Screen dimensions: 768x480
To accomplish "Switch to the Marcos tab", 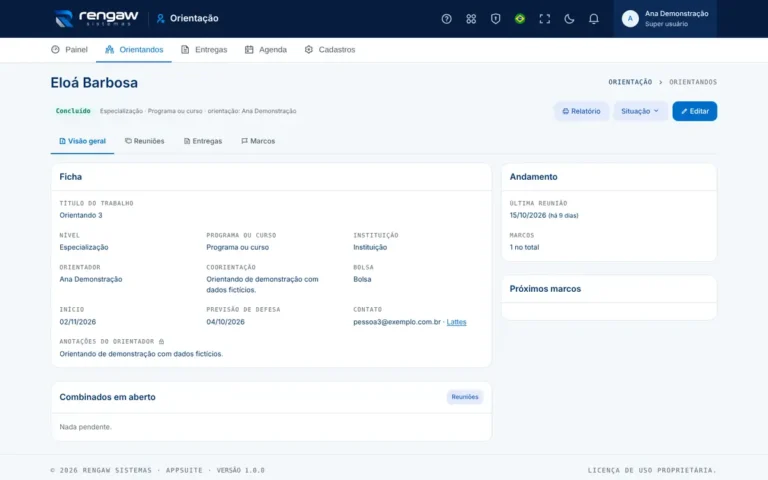I will tap(258, 141).
